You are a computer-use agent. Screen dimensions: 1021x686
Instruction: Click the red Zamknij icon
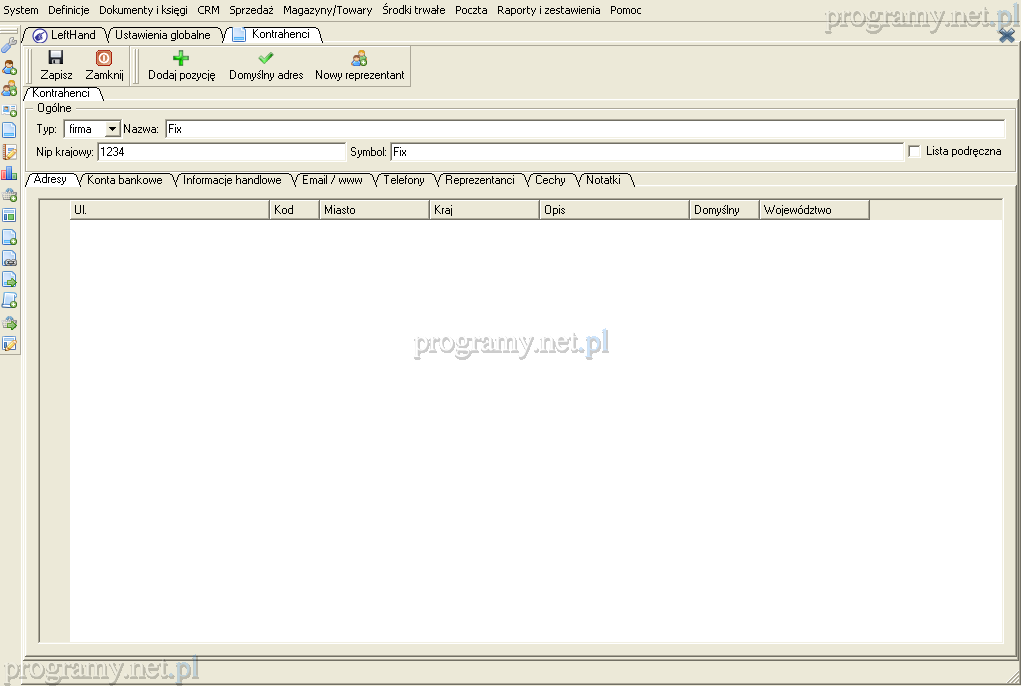104,58
